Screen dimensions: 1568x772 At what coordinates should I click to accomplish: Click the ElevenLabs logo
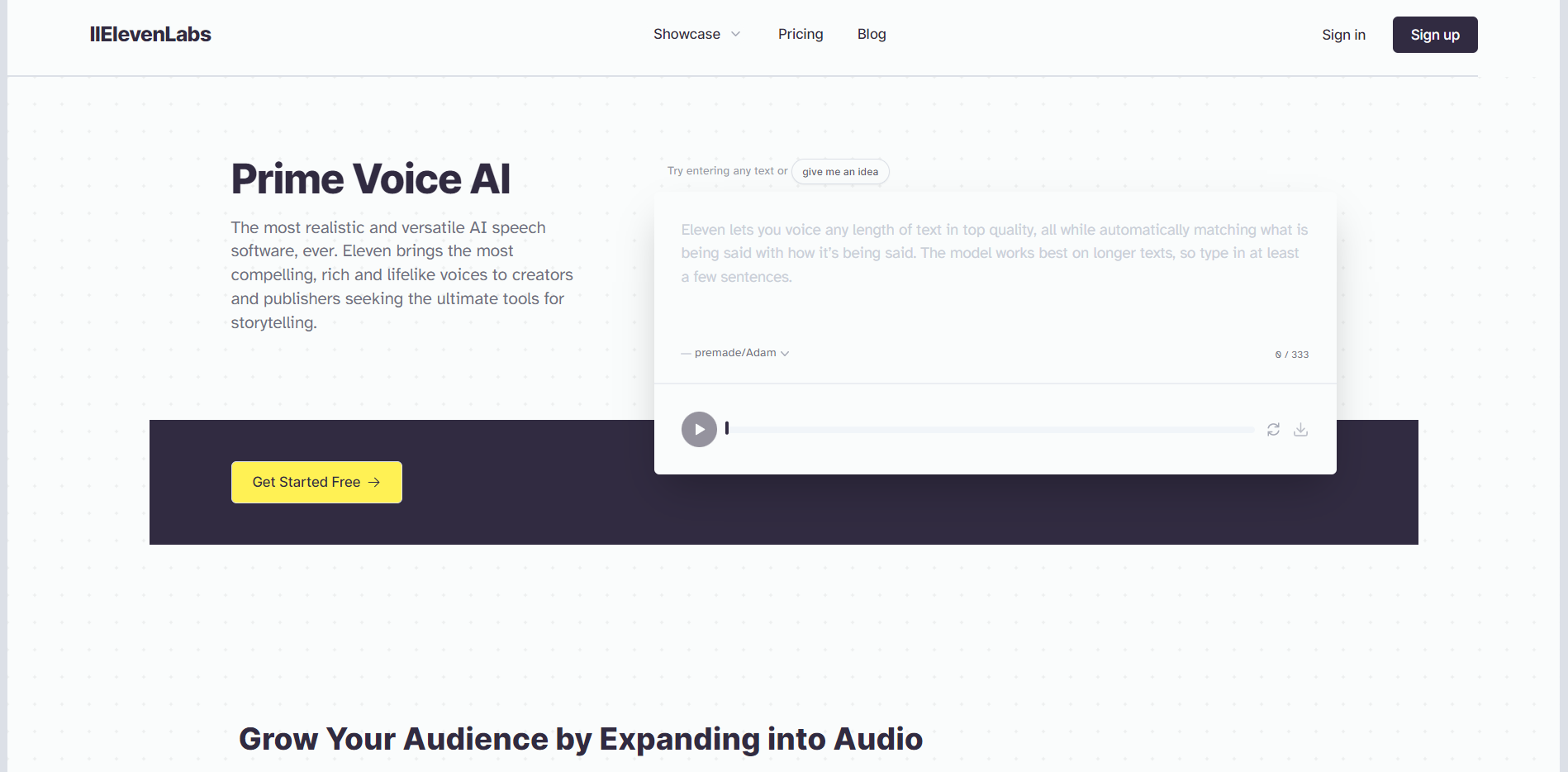[150, 35]
